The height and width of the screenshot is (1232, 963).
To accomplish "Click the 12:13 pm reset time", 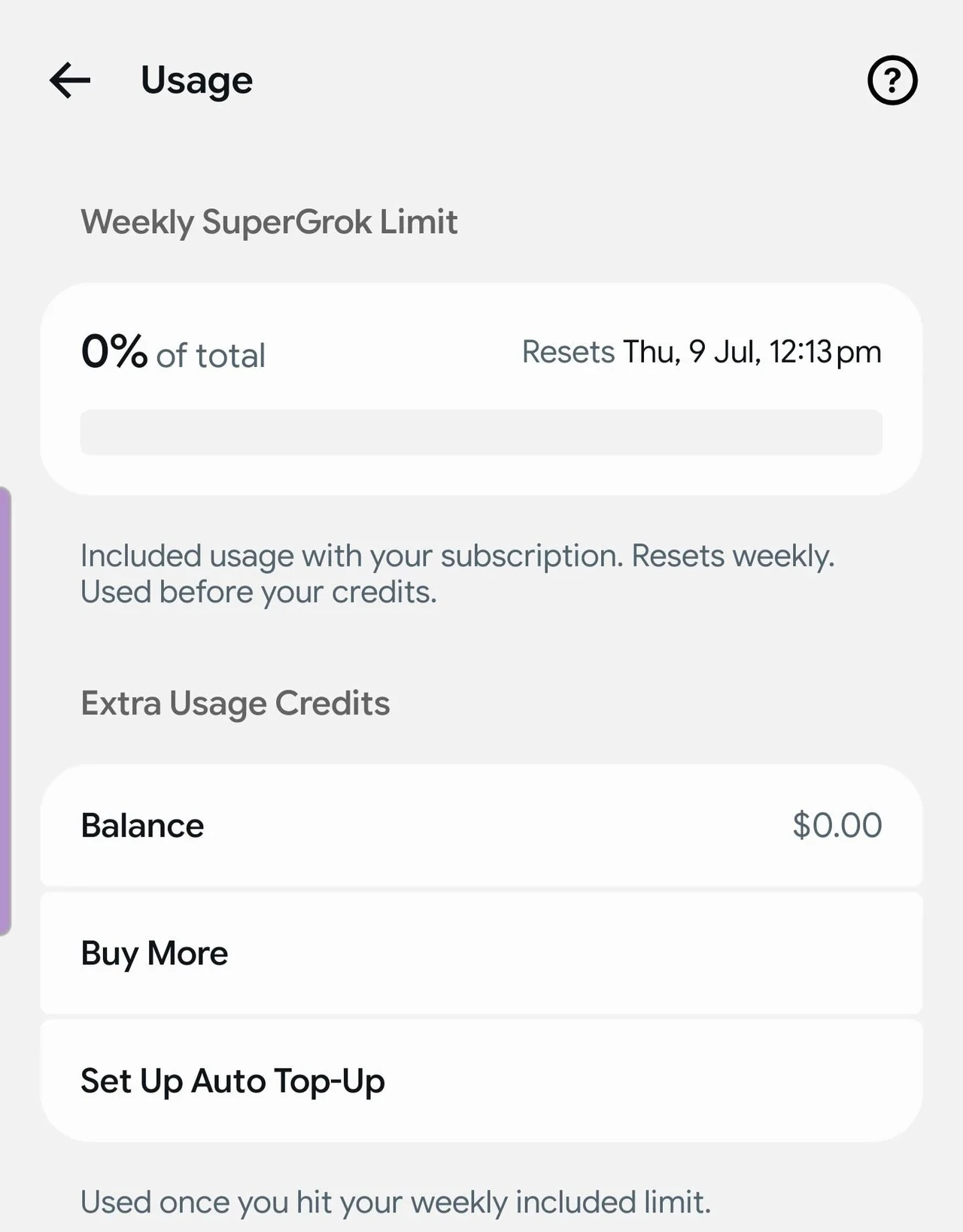I will 825,352.
